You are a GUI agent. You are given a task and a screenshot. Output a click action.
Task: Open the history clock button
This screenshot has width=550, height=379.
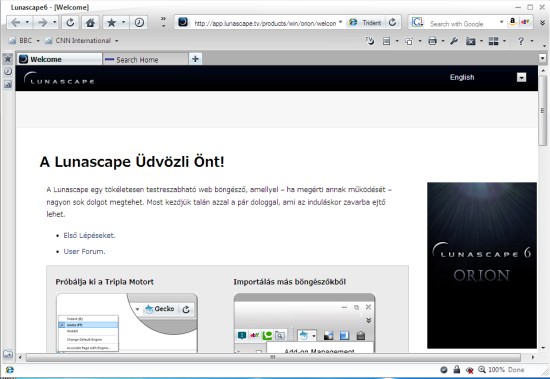point(139,23)
